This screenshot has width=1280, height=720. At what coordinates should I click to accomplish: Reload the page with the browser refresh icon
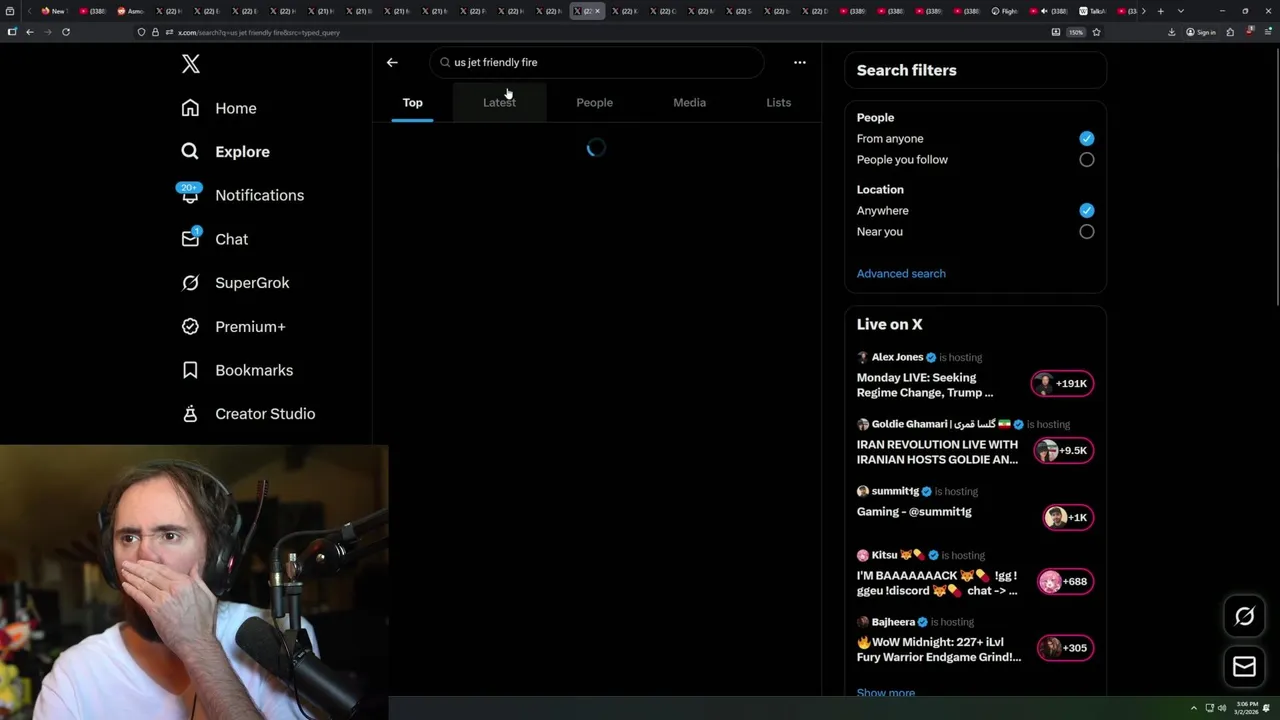tap(66, 32)
